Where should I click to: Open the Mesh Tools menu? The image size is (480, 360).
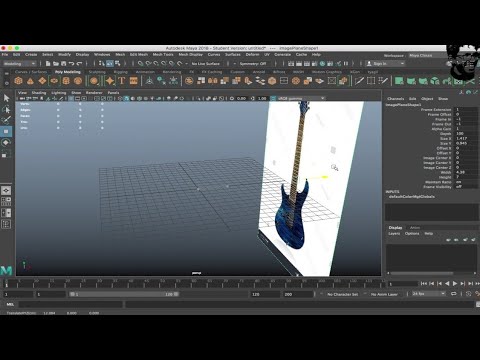[x=163, y=54]
